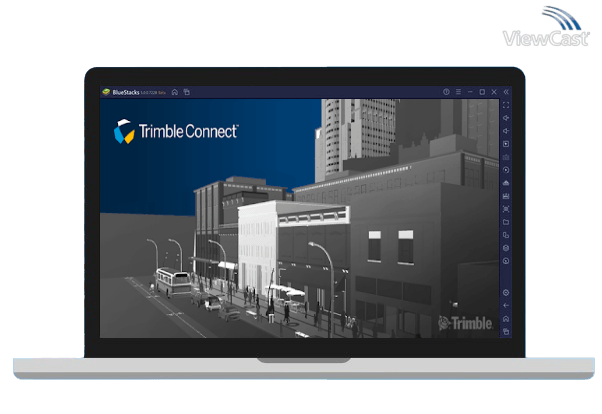The width and height of the screenshot is (602, 414).
Task: Click the circular play icon in sidebar
Action: point(506,170)
